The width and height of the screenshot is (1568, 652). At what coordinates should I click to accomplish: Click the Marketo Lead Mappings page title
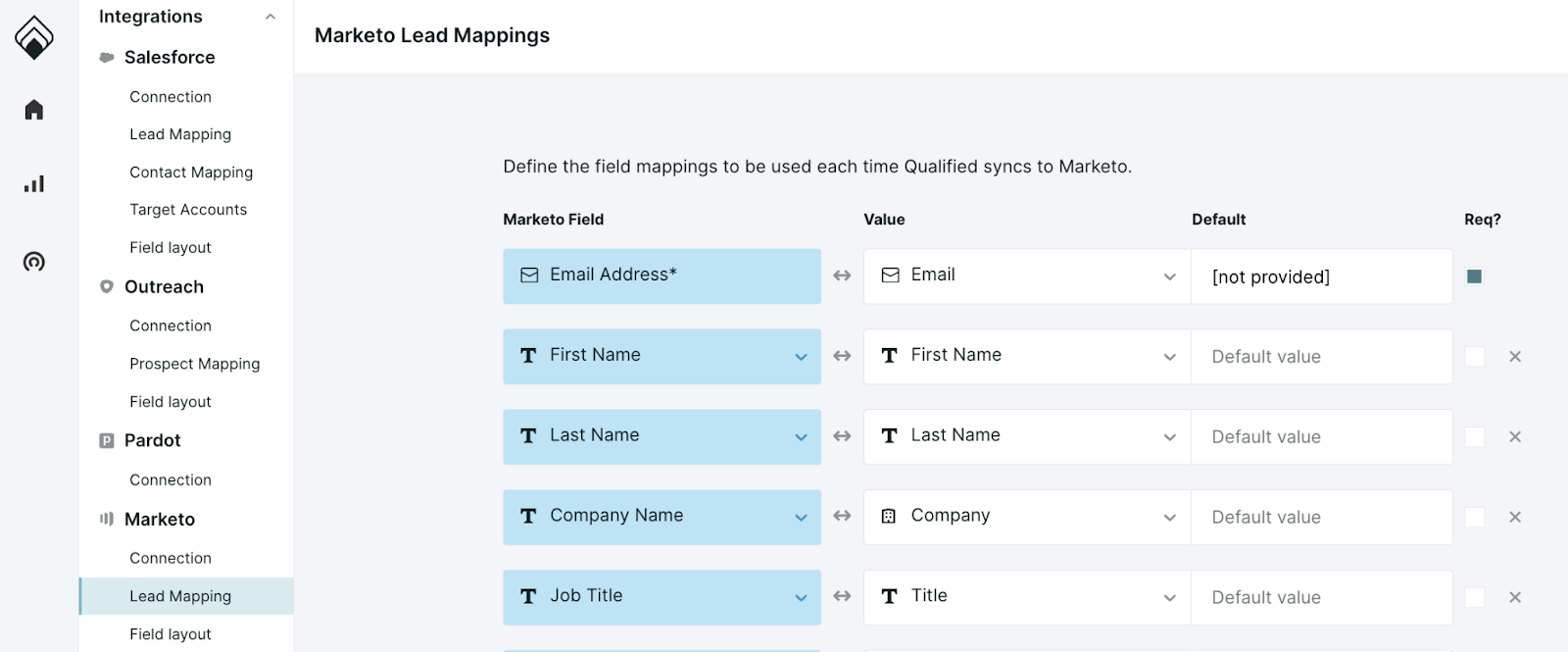pyautogui.click(x=432, y=35)
